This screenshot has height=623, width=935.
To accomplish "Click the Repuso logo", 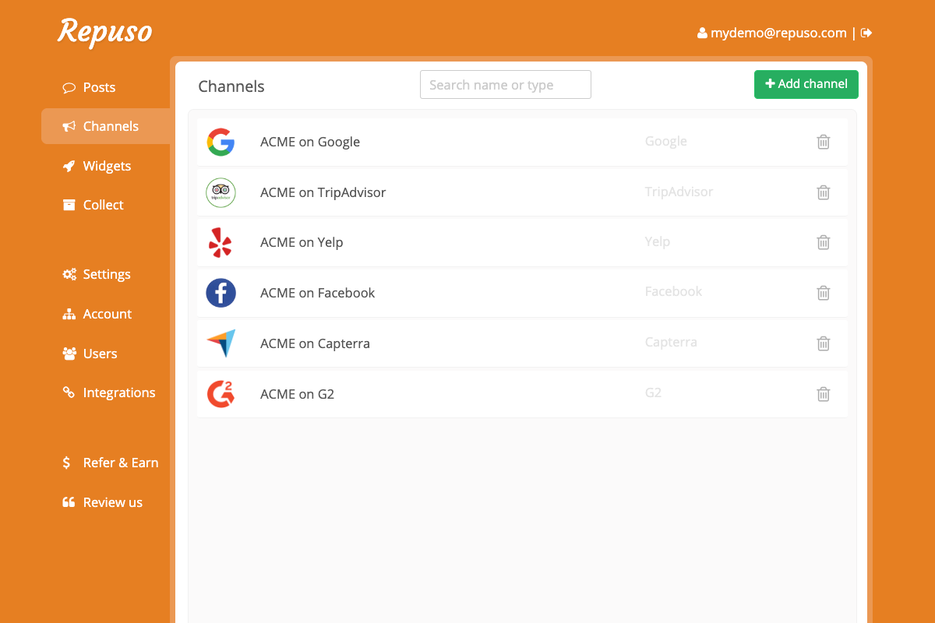I will (104, 31).
